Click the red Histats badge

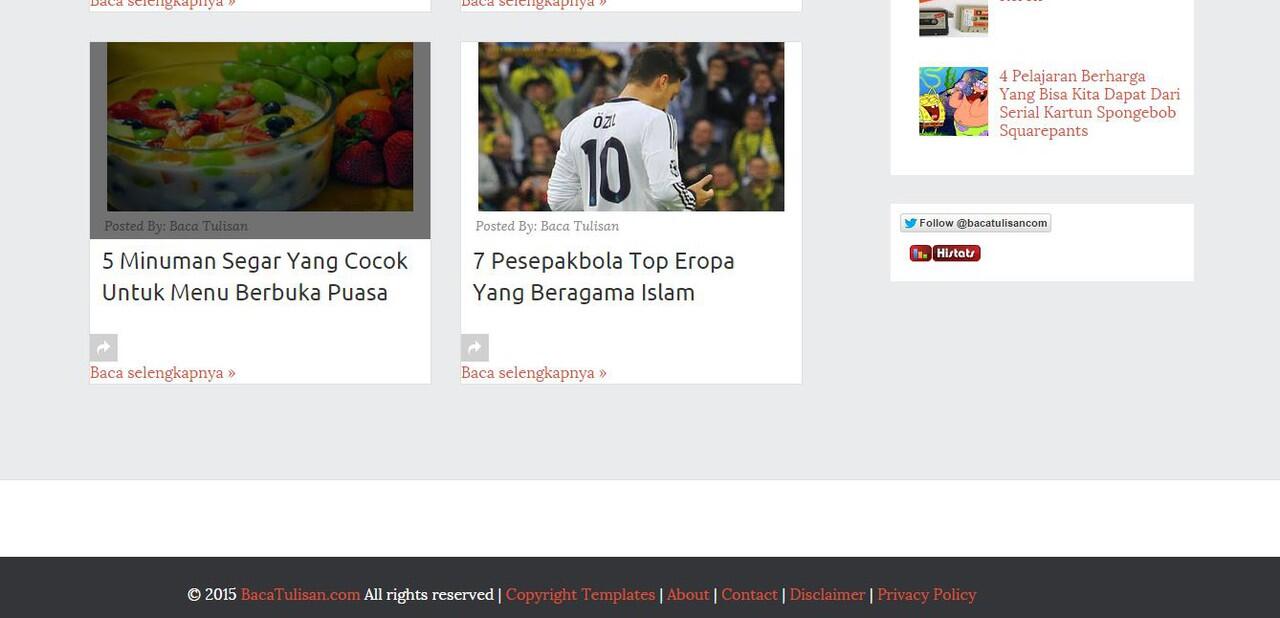957,253
